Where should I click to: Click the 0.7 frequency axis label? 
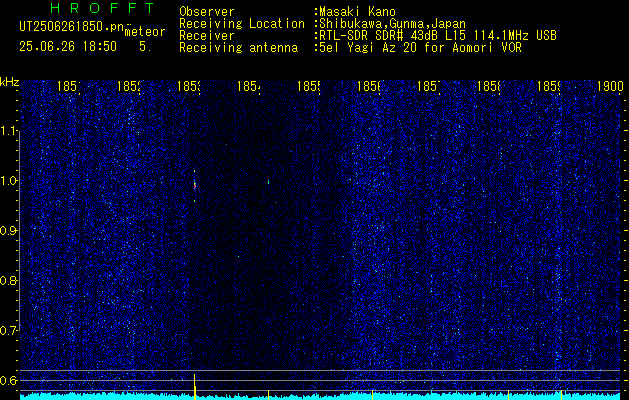coord(10,331)
